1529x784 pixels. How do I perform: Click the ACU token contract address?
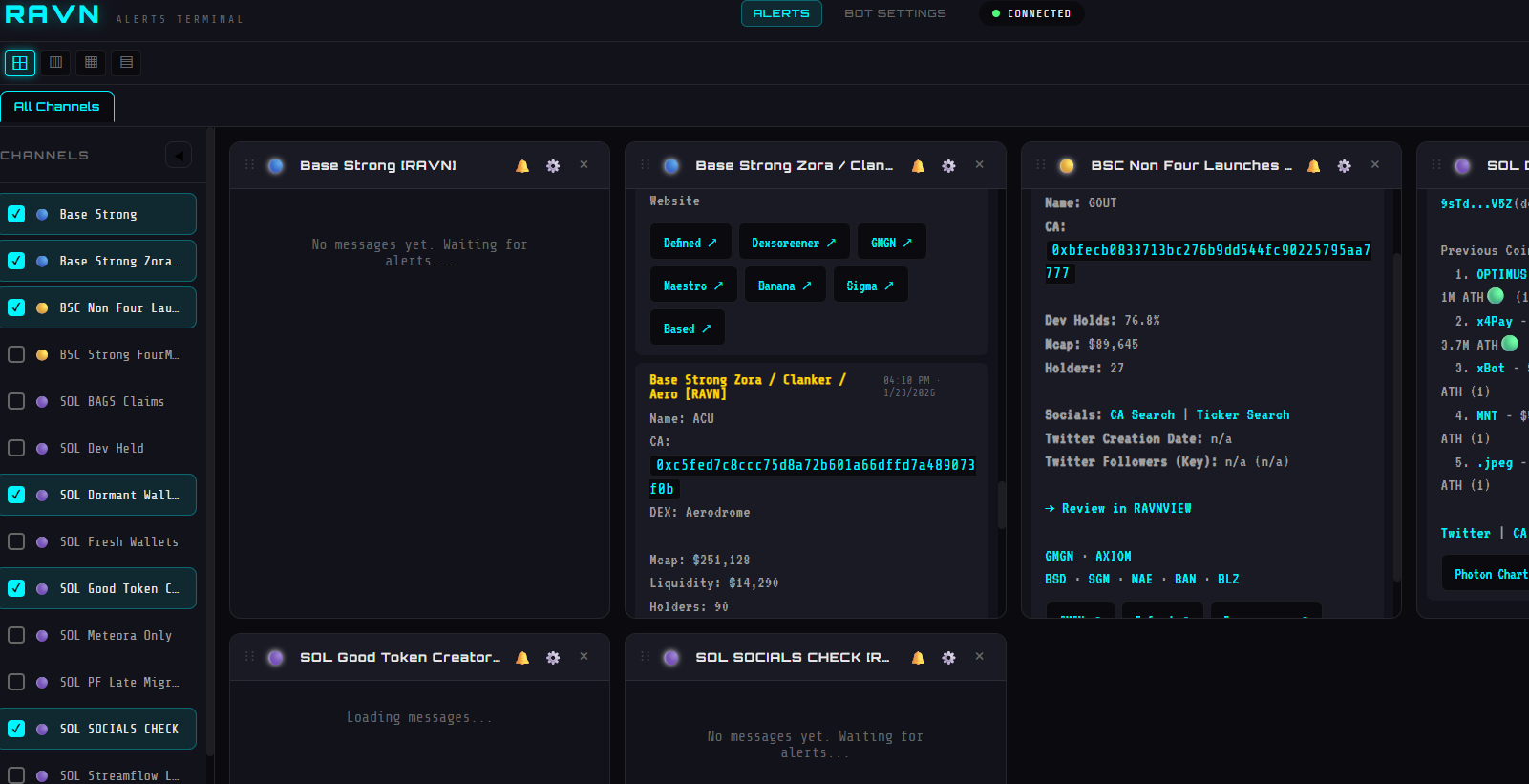coord(813,466)
